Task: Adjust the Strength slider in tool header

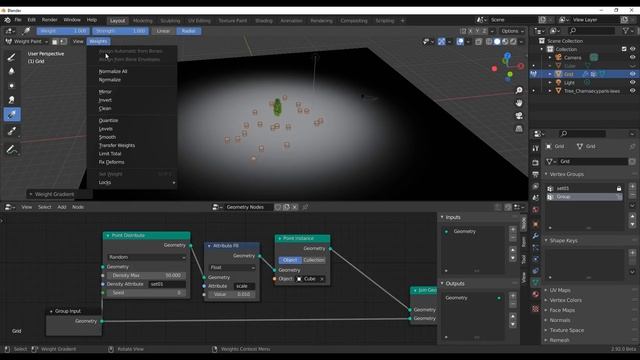Action: 120,31
